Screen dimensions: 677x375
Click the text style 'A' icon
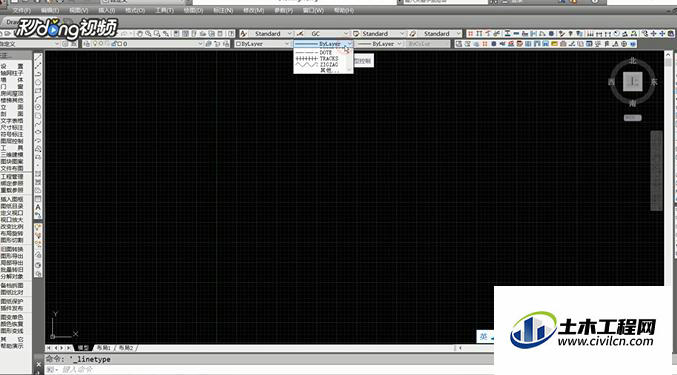[244, 33]
